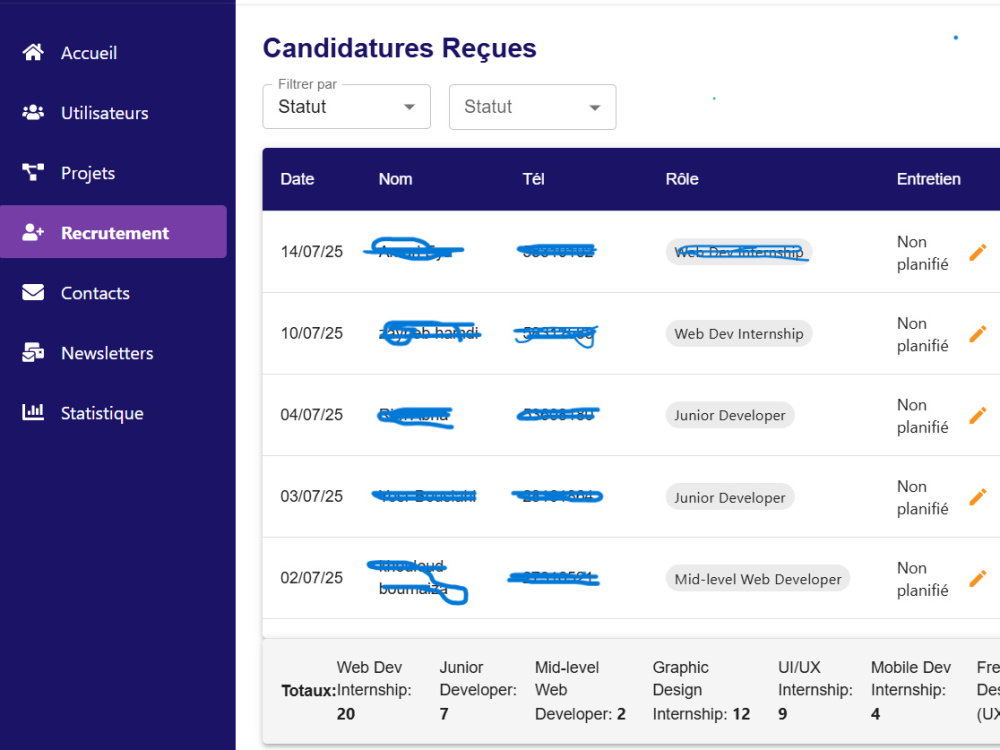The image size is (1000, 750).
Task: Click the Junior Developer chip for 03/07/25
Action: (730, 497)
